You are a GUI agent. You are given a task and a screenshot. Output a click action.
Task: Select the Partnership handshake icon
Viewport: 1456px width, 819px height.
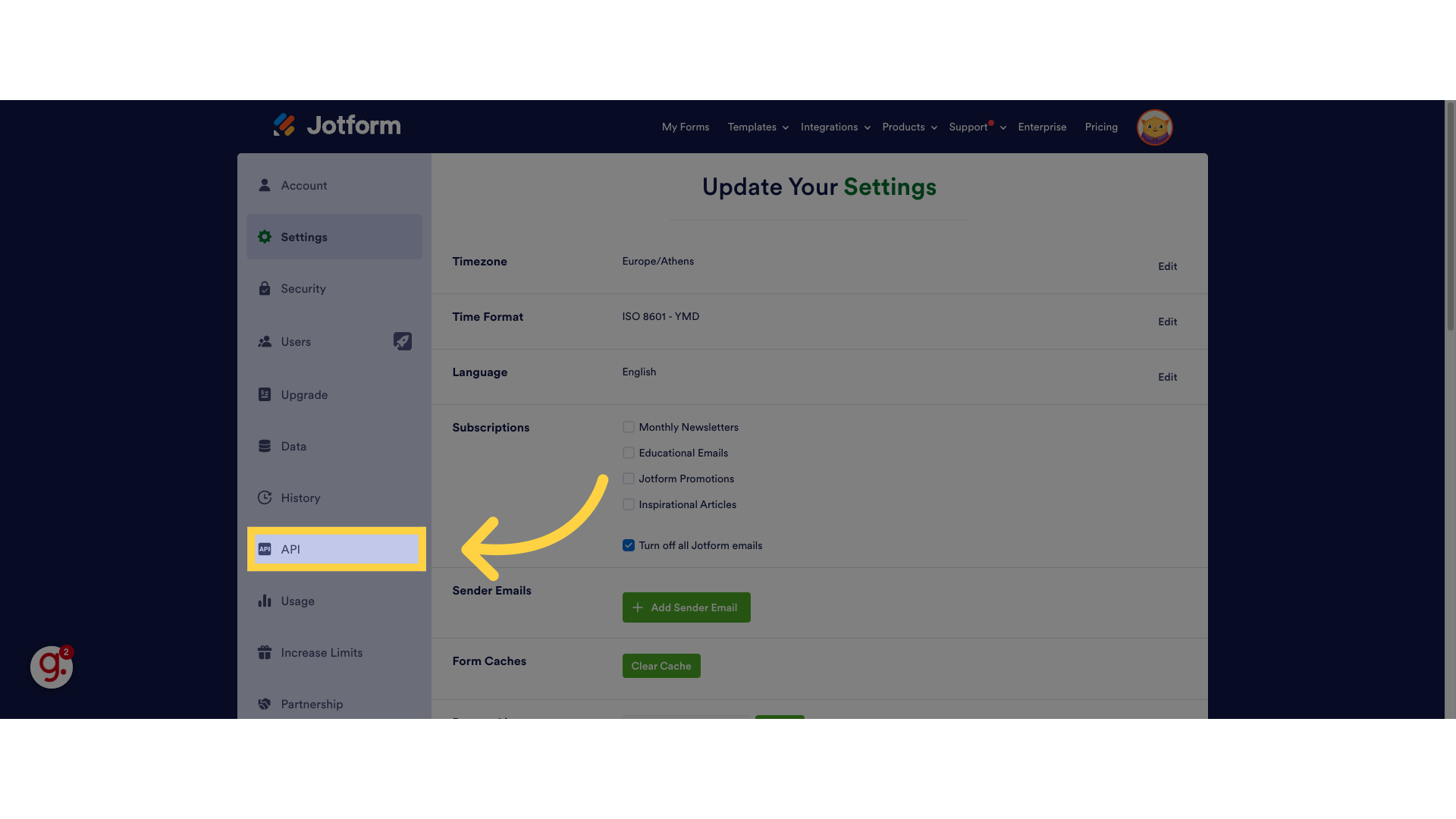click(264, 704)
